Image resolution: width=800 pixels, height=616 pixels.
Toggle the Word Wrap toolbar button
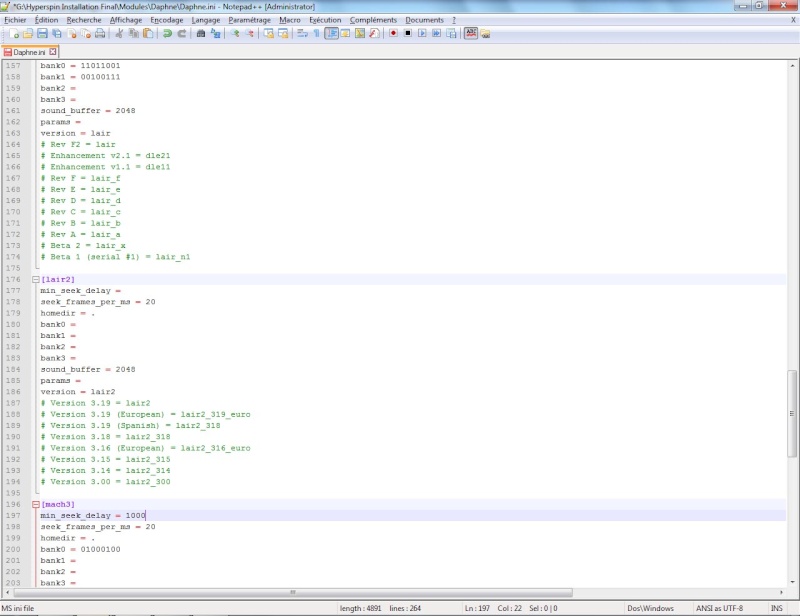point(302,34)
